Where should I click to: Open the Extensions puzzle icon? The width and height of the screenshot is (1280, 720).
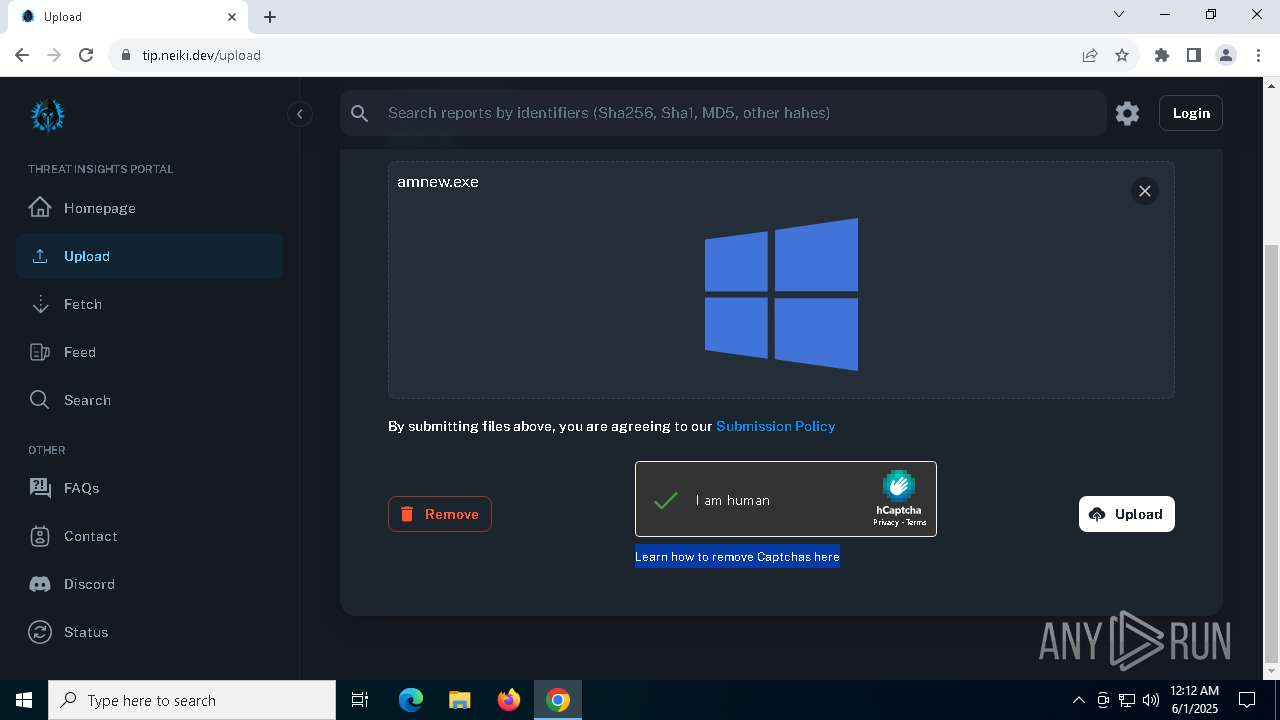pyautogui.click(x=1162, y=55)
